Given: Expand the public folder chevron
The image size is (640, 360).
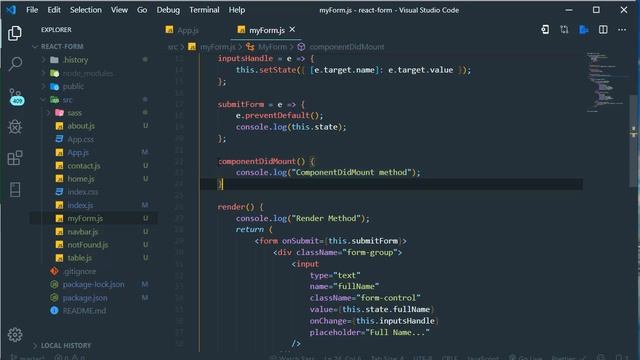Looking at the screenshot, I should tap(43, 87).
